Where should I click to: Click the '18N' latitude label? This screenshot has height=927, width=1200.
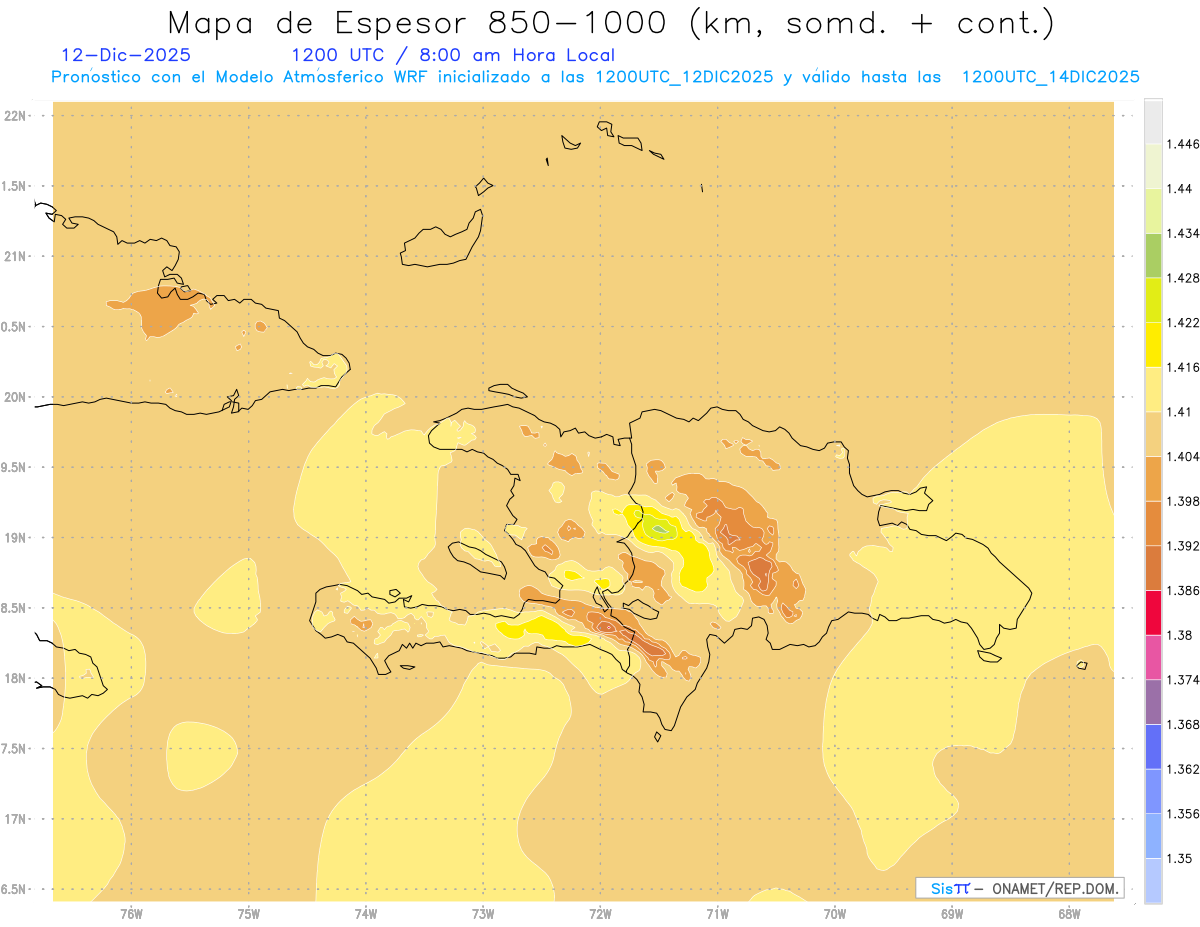14,679
